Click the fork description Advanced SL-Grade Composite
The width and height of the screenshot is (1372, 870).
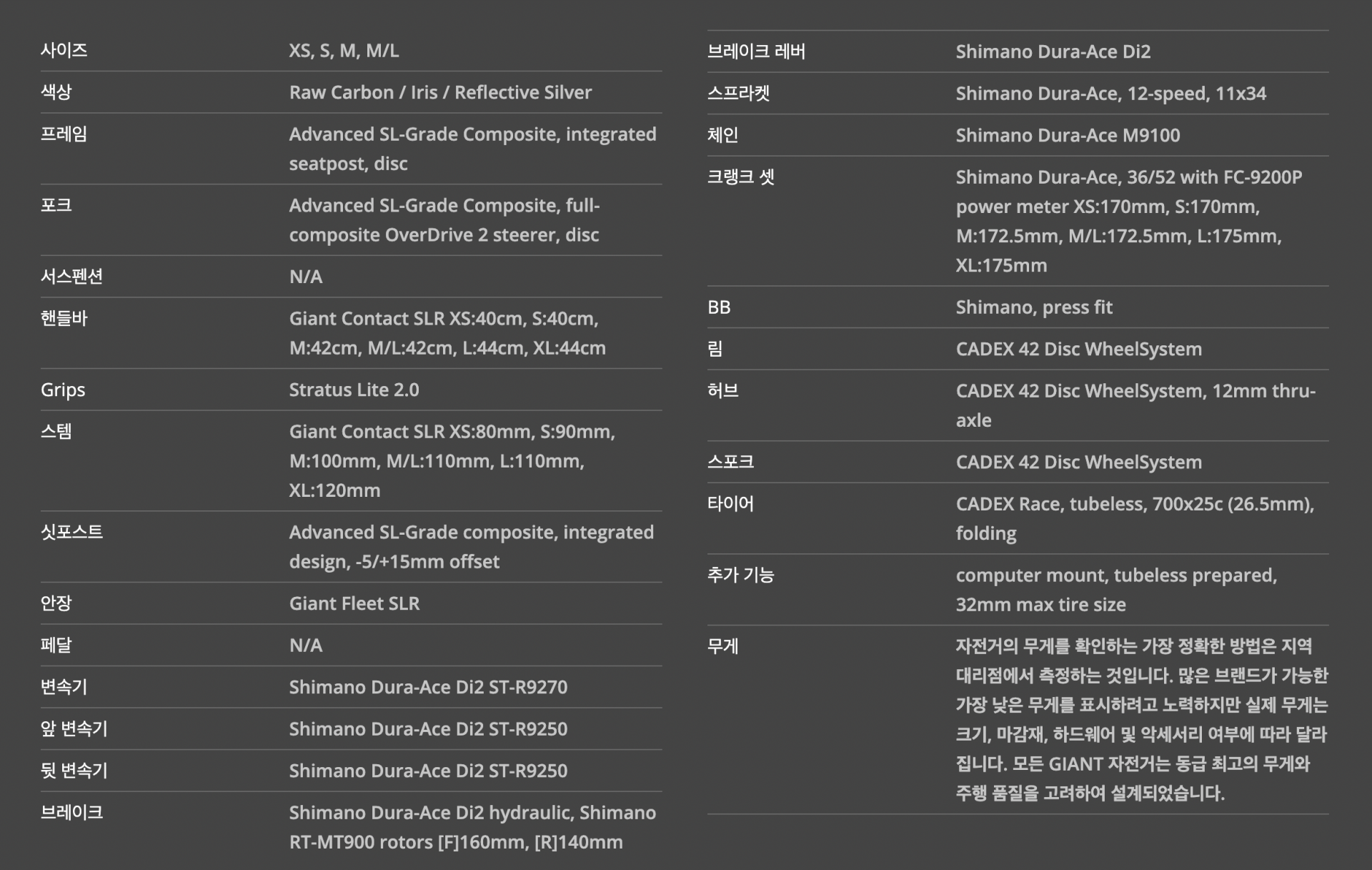[x=444, y=220]
